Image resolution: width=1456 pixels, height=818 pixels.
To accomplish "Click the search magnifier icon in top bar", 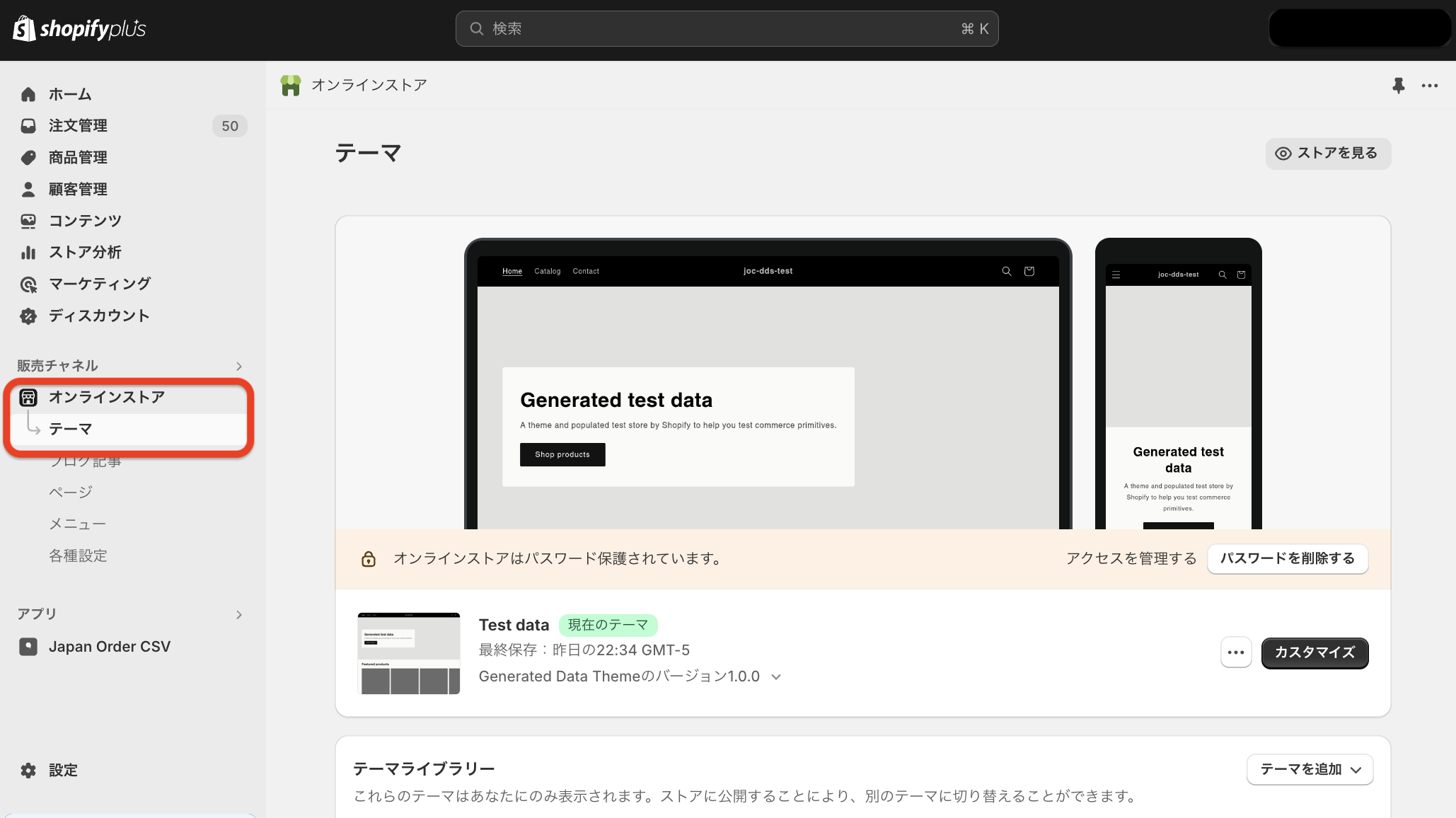I will (x=477, y=28).
